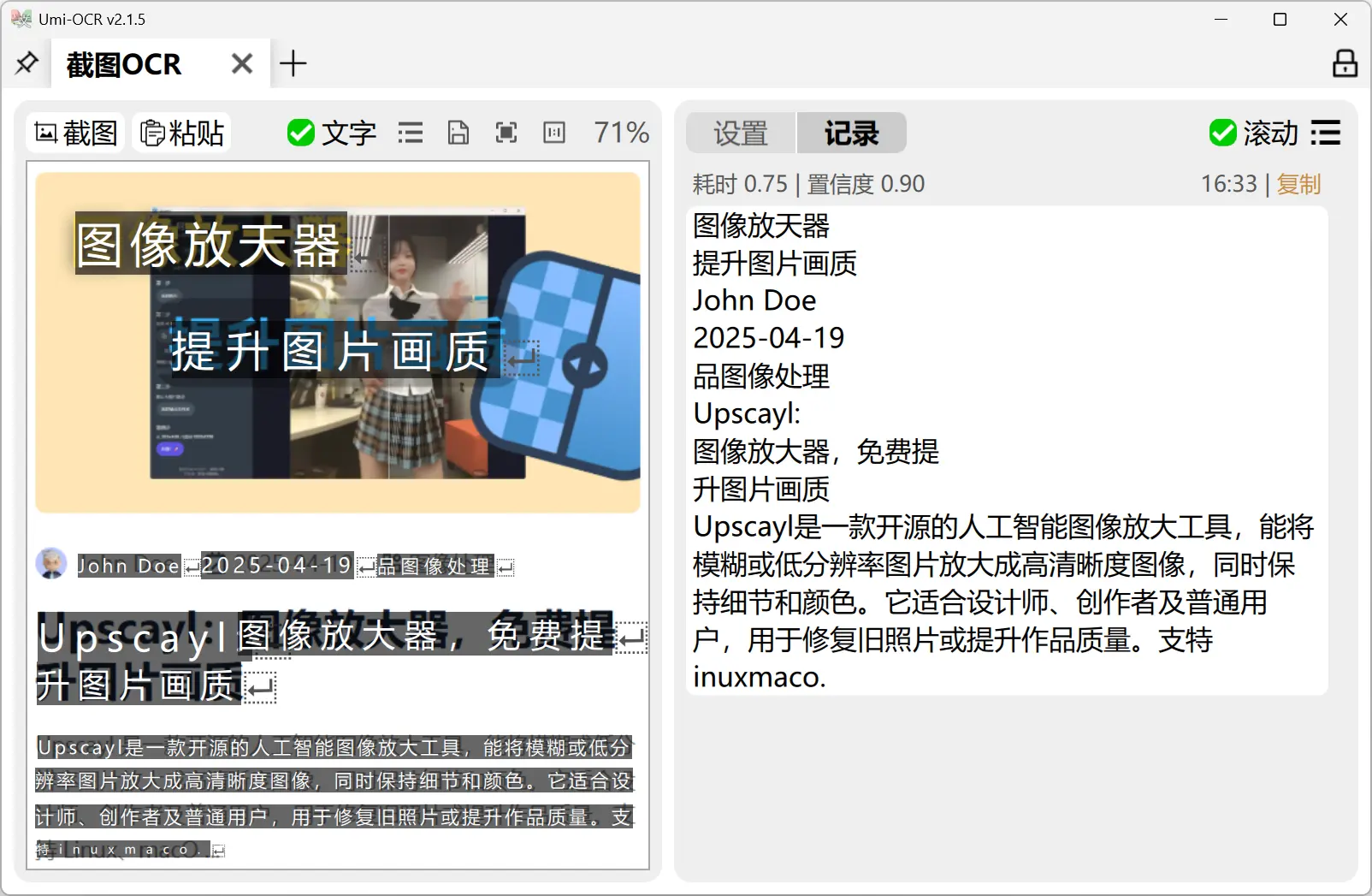Click the 复制 copy link

click(x=1298, y=184)
